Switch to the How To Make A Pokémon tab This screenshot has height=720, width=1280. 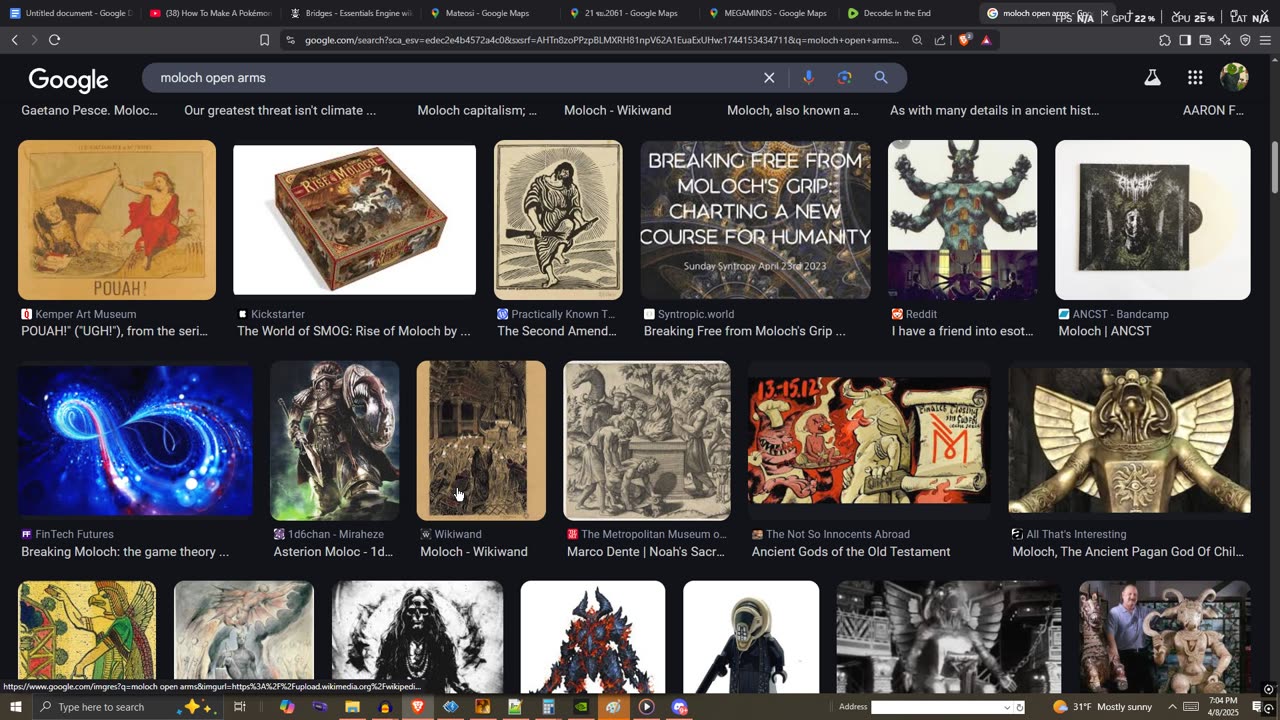click(210, 13)
